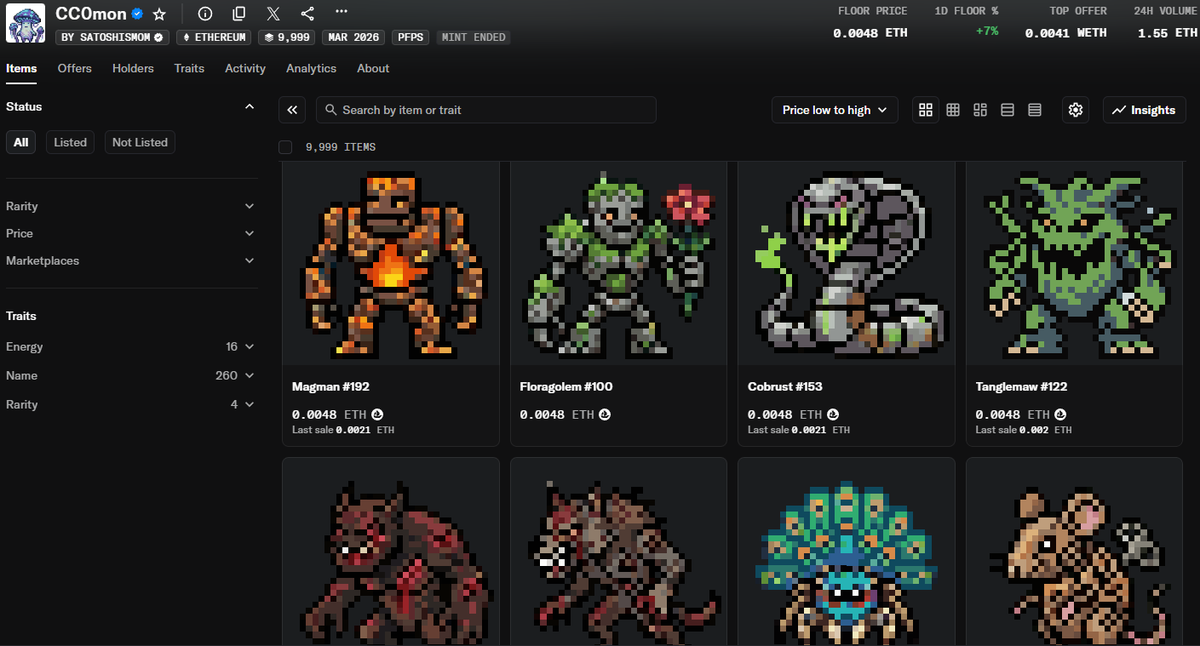
Task: Click the PFPS category badge
Action: pos(410,37)
